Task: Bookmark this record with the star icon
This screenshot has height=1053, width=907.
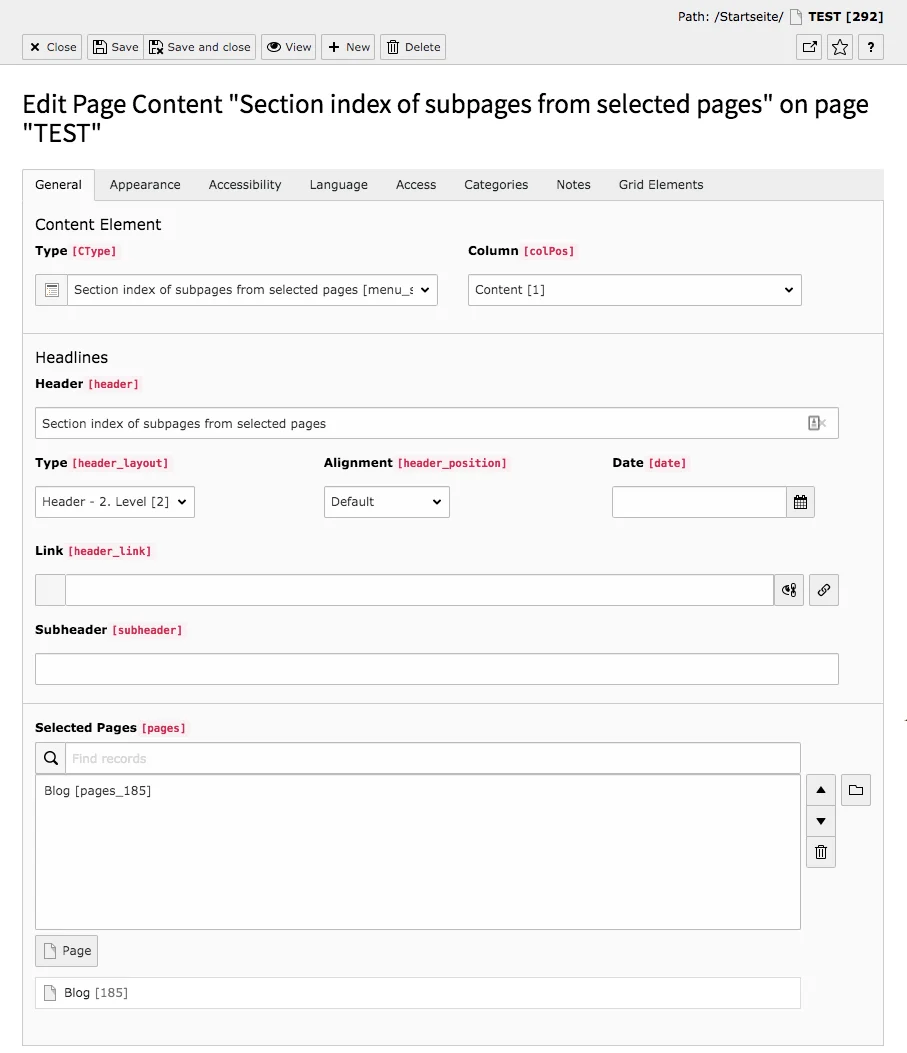Action: tap(839, 46)
